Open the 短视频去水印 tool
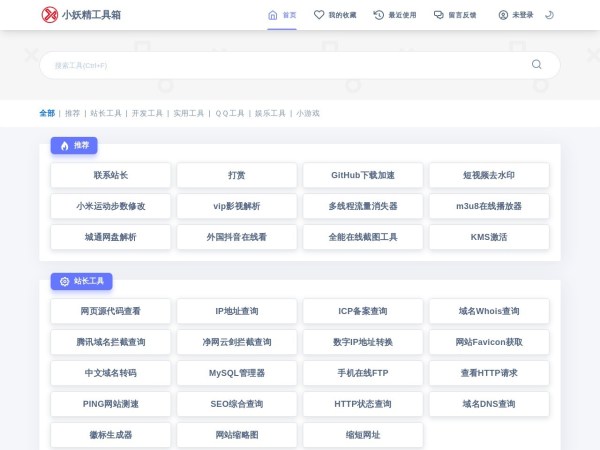 pos(489,175)
